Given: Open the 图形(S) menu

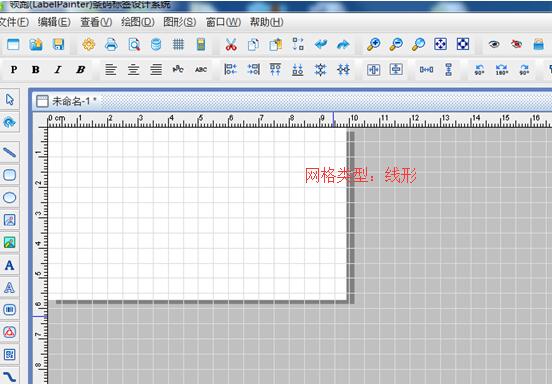Looking at the screenshot, I should tap(180, 22).
